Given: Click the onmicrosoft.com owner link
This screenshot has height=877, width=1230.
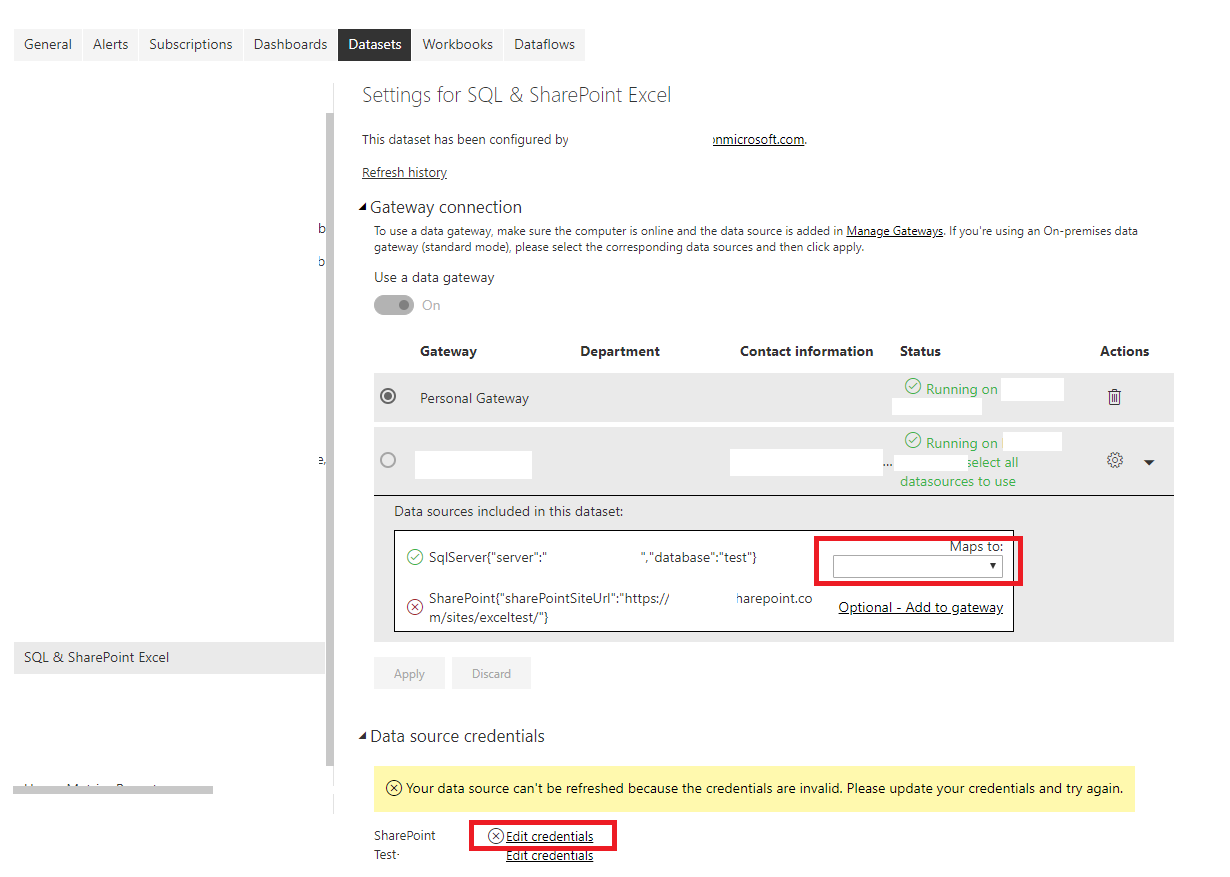Looking at the screenshot, I should click(x=758, y=139).
